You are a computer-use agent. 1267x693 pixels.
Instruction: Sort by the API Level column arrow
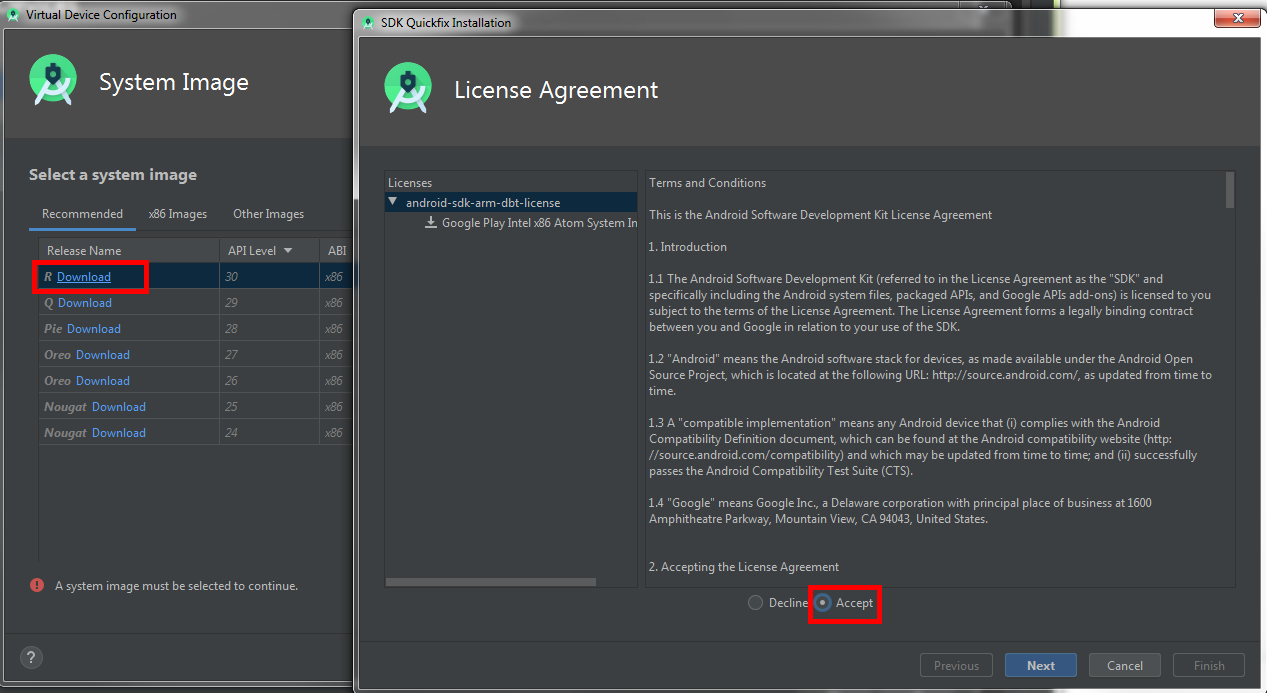pyautogui.click(x=288, y=251)
